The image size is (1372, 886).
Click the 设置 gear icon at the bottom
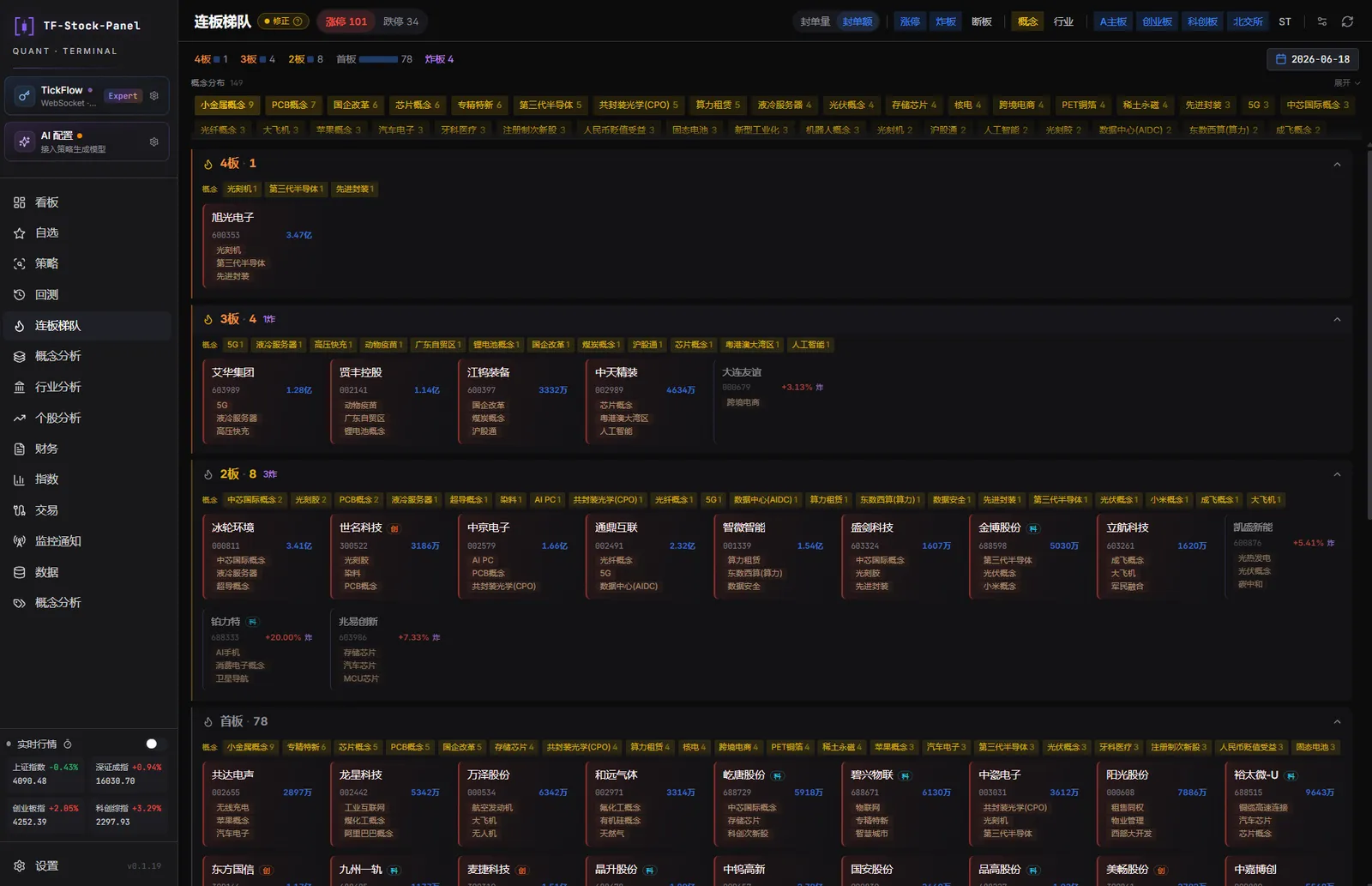(20, 865)
